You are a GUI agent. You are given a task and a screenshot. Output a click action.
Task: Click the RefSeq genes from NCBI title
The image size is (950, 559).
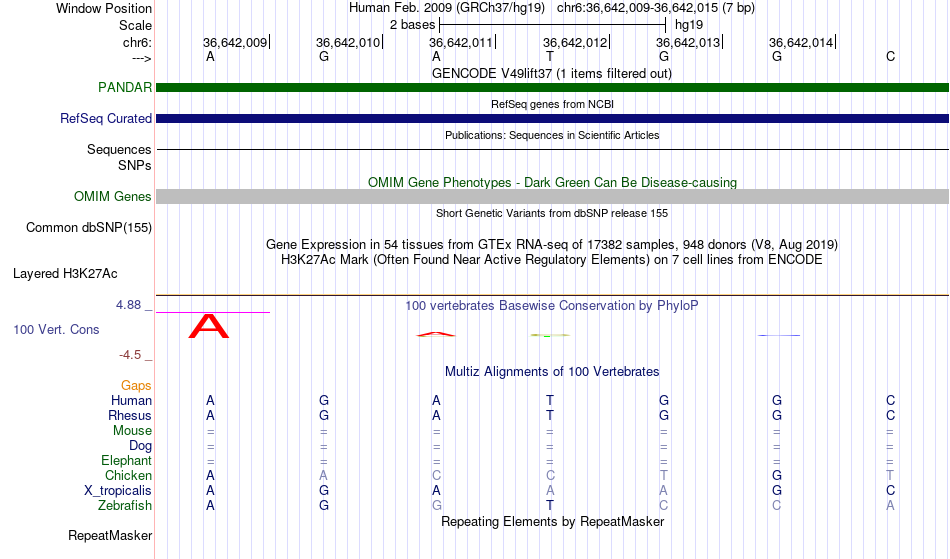point(552,104)
